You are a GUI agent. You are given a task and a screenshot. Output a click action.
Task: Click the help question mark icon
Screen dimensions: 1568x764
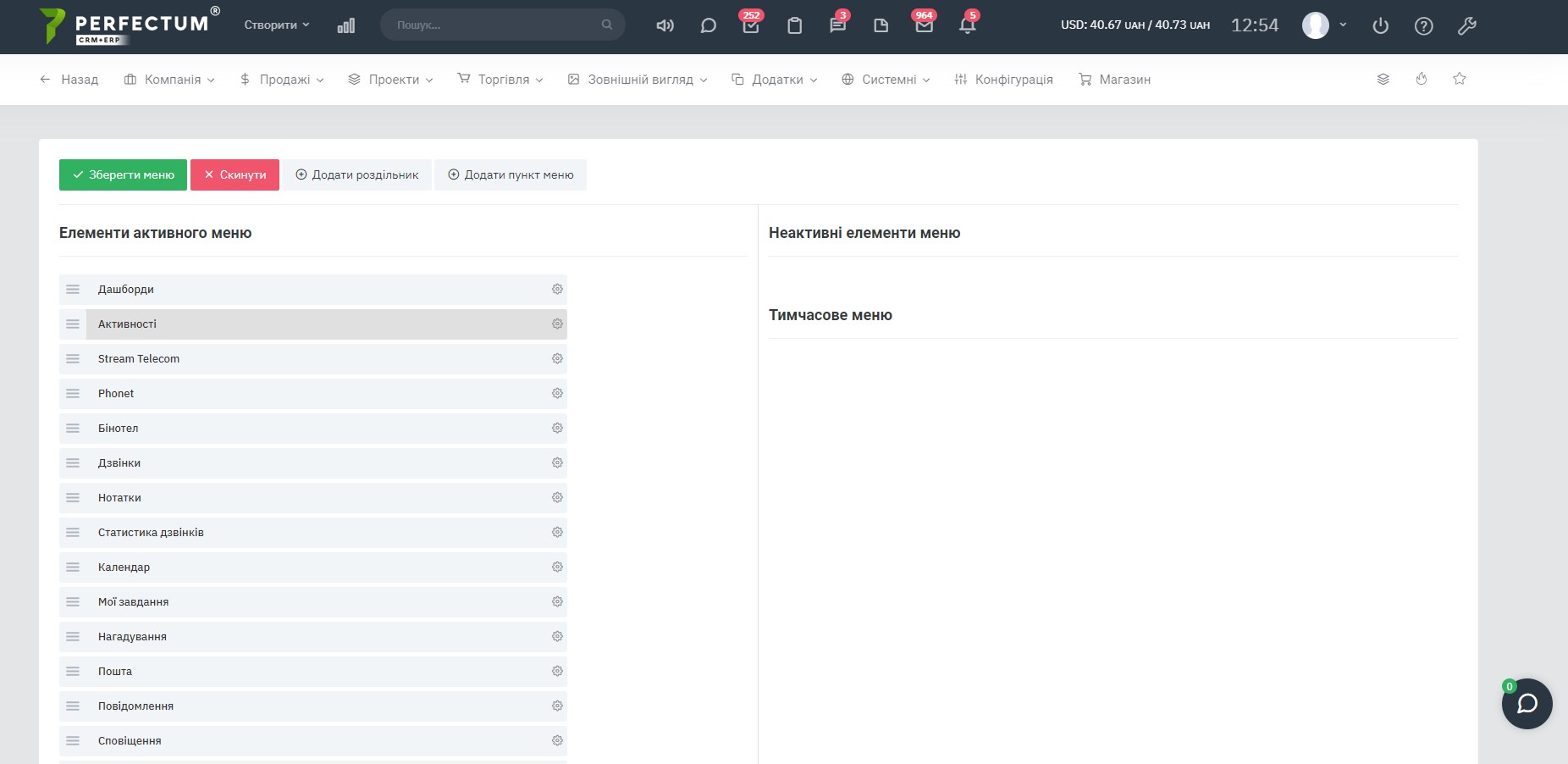pyautogui.click(x=1423, y=25)
